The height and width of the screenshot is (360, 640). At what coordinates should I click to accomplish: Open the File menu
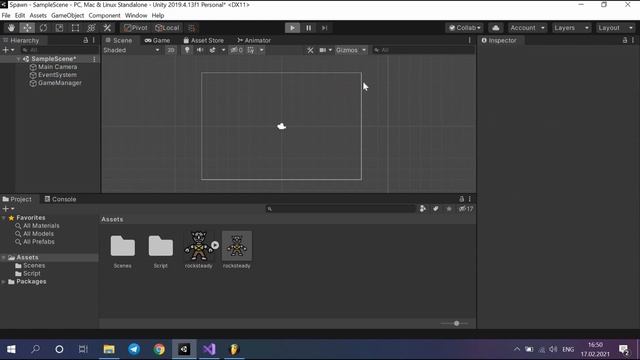click(x=6, y=16)
